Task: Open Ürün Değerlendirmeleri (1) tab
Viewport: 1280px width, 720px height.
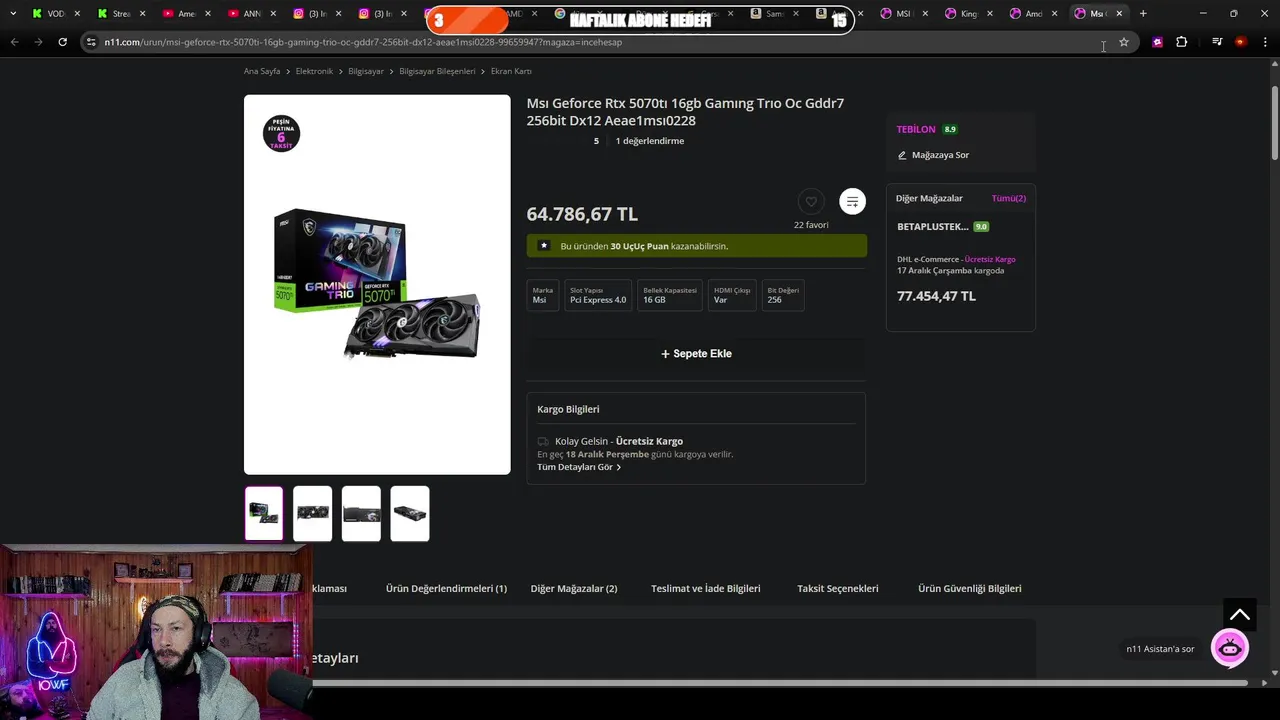Action: [446, 588]
